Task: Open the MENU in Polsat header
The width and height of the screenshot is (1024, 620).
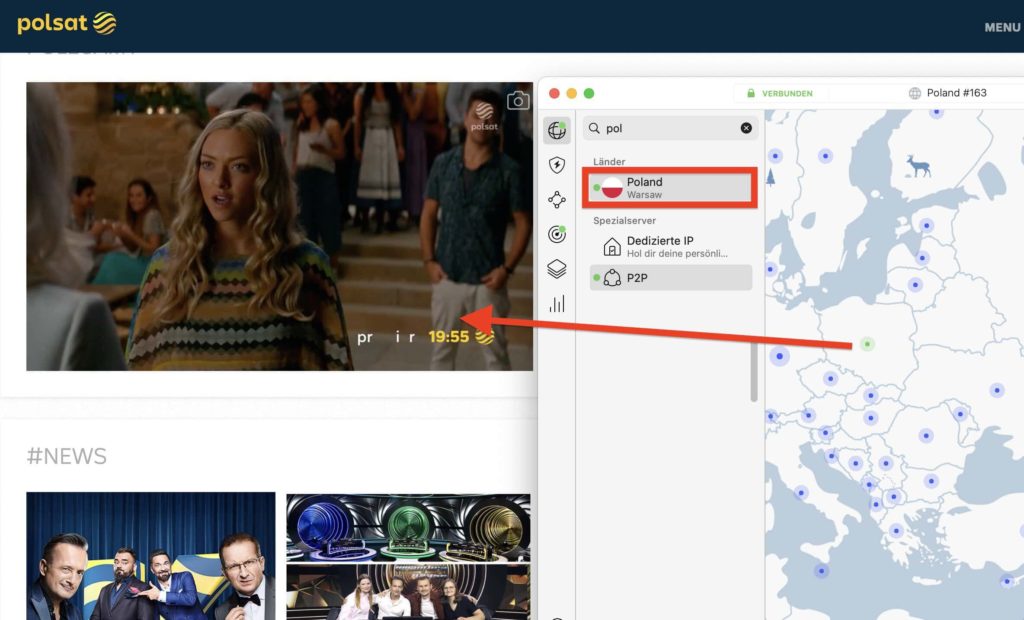Action: pos(1001,27)
